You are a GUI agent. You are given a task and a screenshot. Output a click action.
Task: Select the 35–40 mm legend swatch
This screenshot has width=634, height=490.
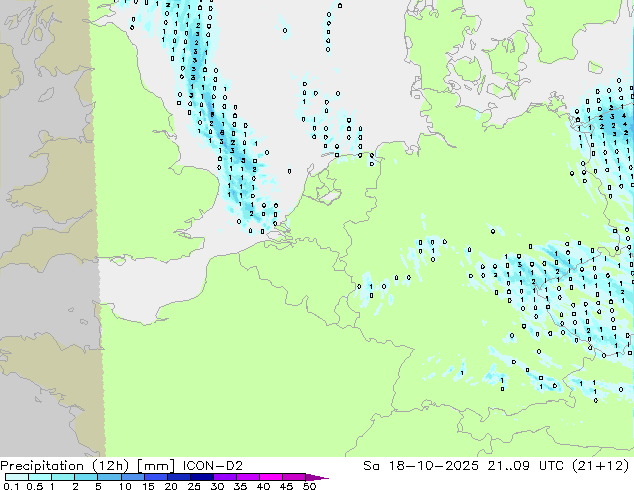[247, 477]
